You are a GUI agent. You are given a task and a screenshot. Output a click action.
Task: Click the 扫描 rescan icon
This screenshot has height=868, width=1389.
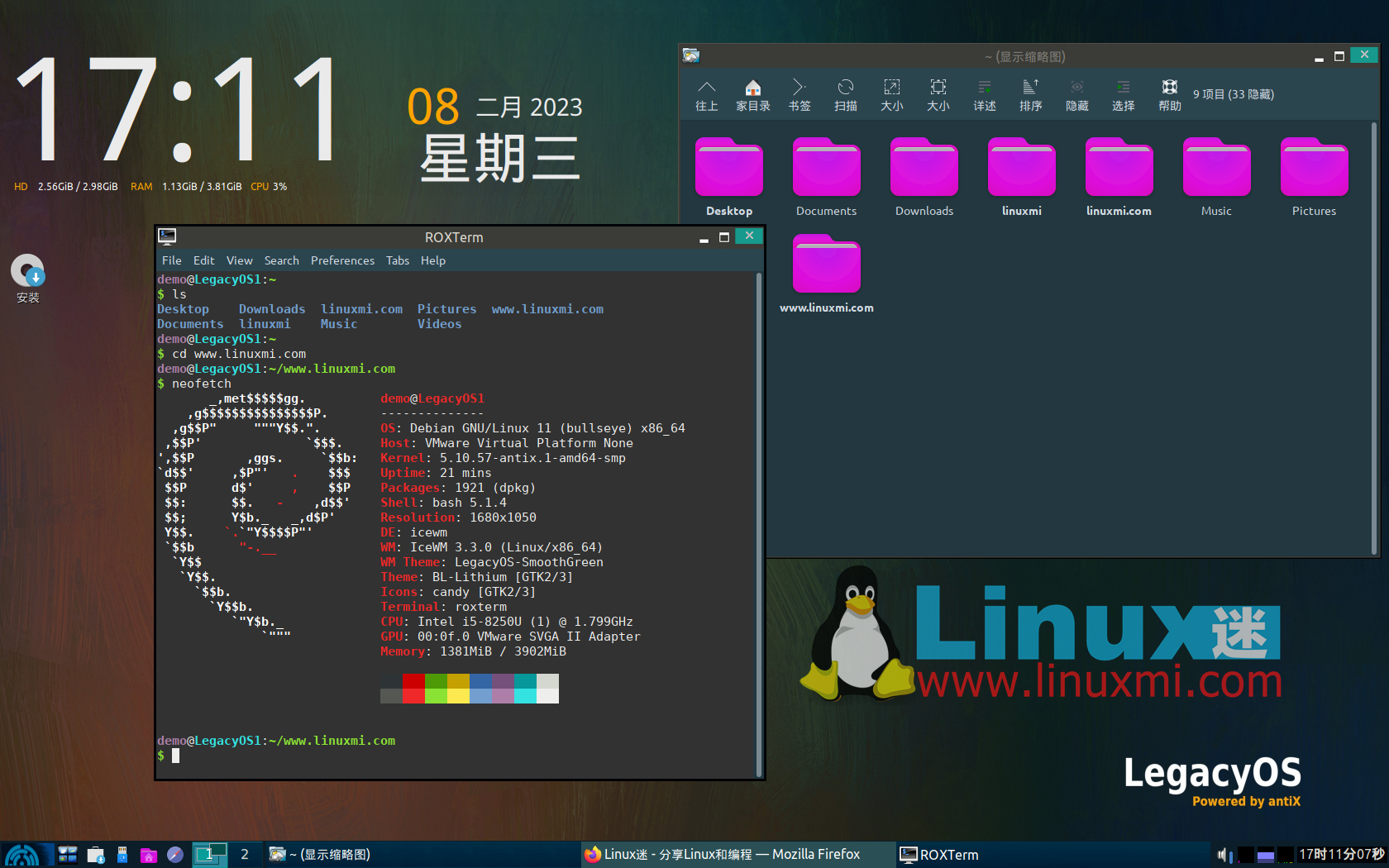[x=845, y=95]
